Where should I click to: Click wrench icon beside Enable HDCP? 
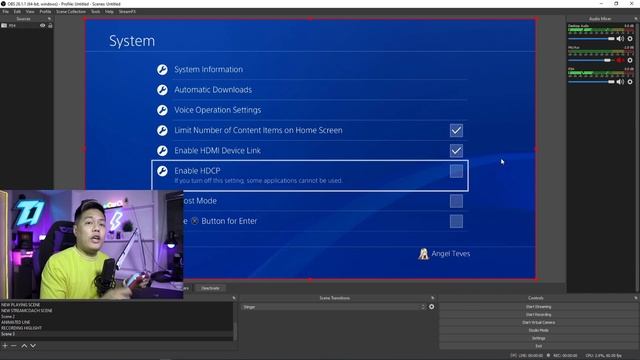(162, 171)
